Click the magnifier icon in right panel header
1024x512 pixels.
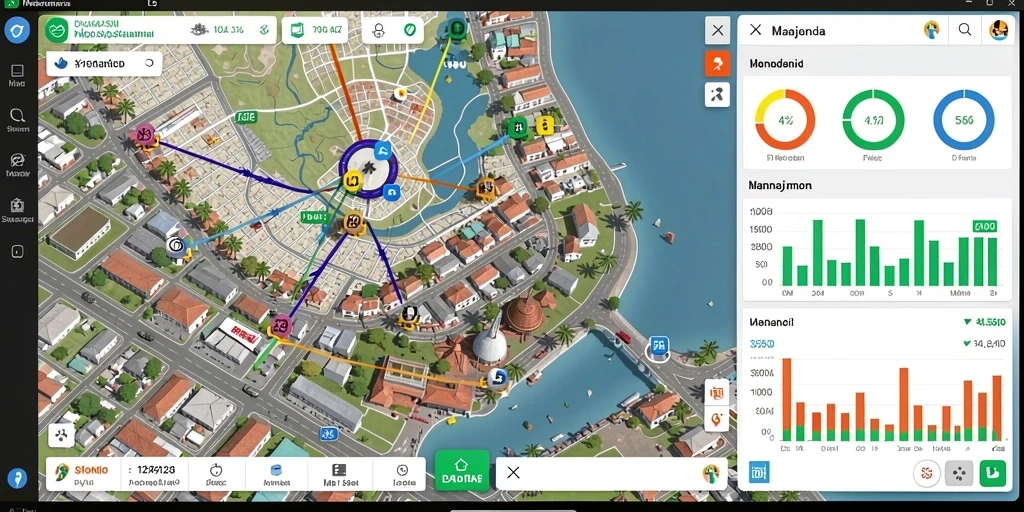pyautogui.click(x=965, y=29)
